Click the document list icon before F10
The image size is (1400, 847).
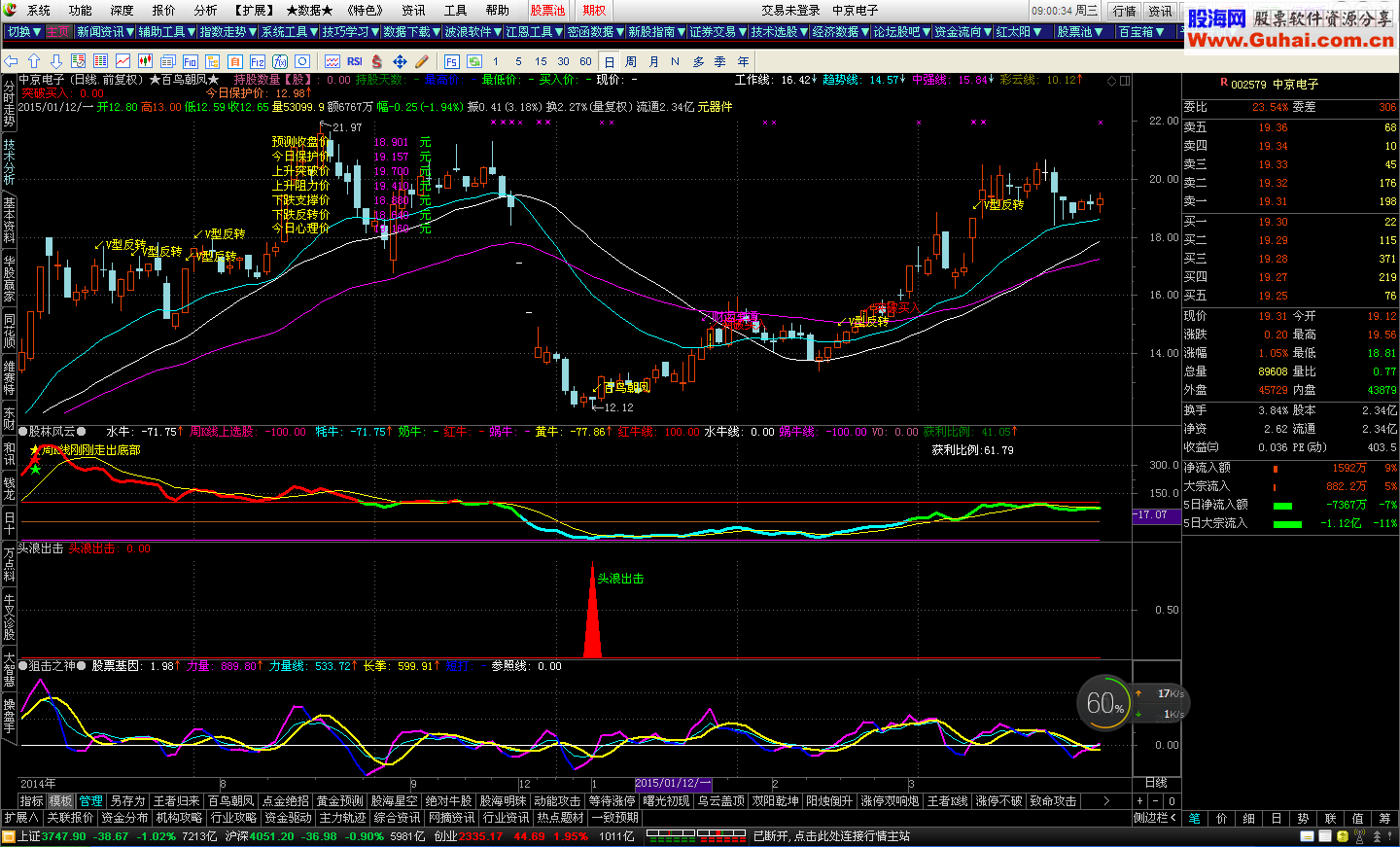pyautogui.click(x=167, y=61)
